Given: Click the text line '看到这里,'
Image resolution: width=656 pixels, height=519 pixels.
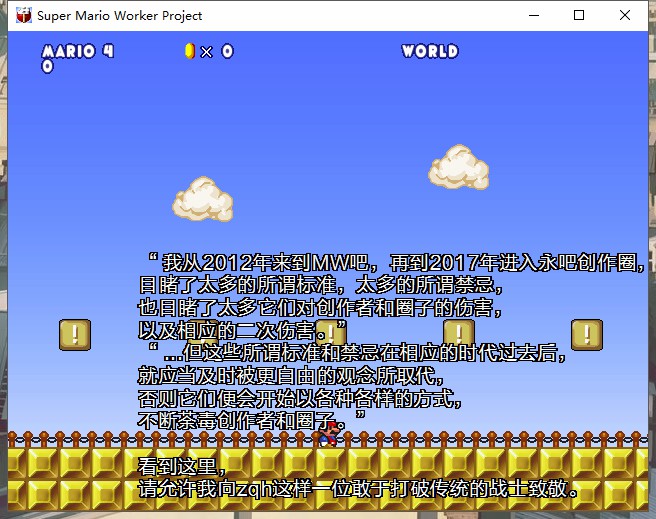Looking at the screenshot, I should (x=182, y=466).
